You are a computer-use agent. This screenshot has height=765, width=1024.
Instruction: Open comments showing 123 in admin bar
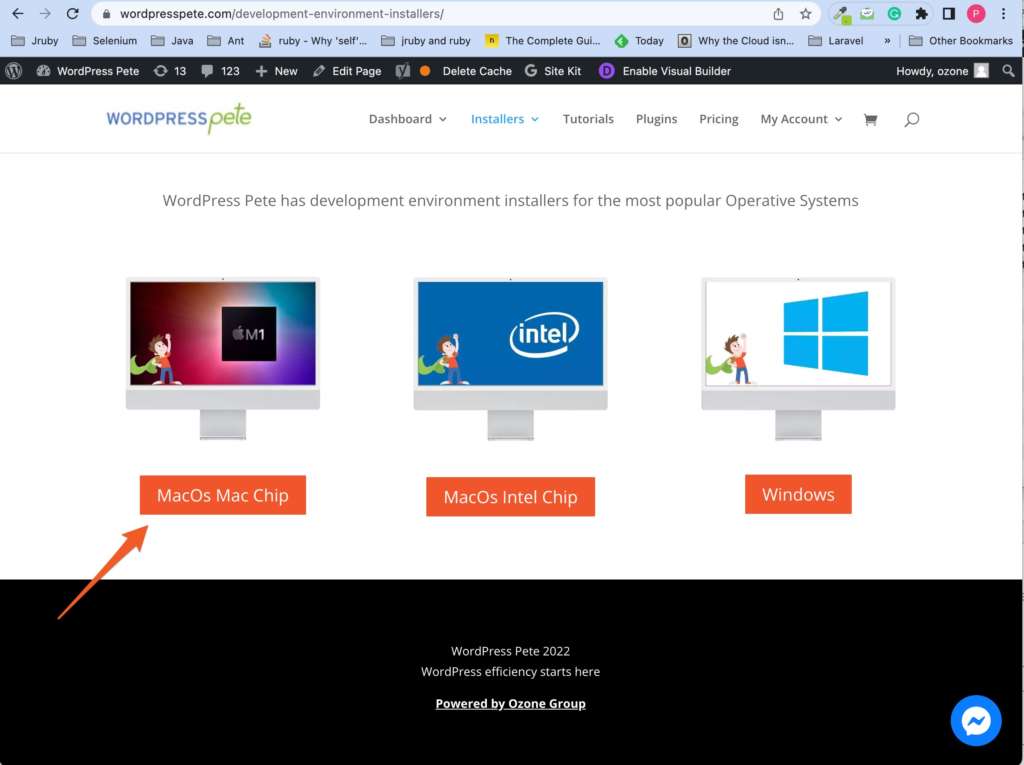[x=220, y=71]
